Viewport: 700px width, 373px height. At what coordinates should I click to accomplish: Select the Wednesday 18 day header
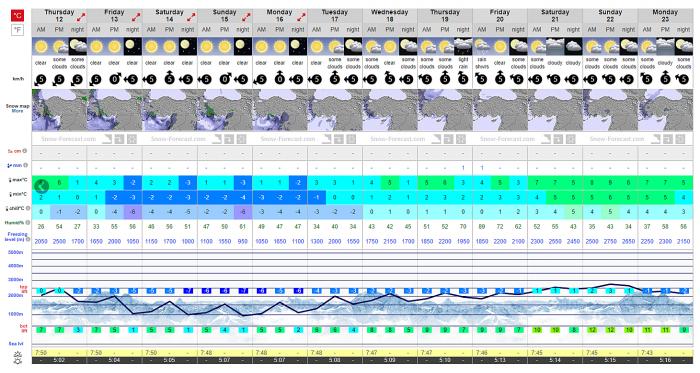[x=390, y=16]
